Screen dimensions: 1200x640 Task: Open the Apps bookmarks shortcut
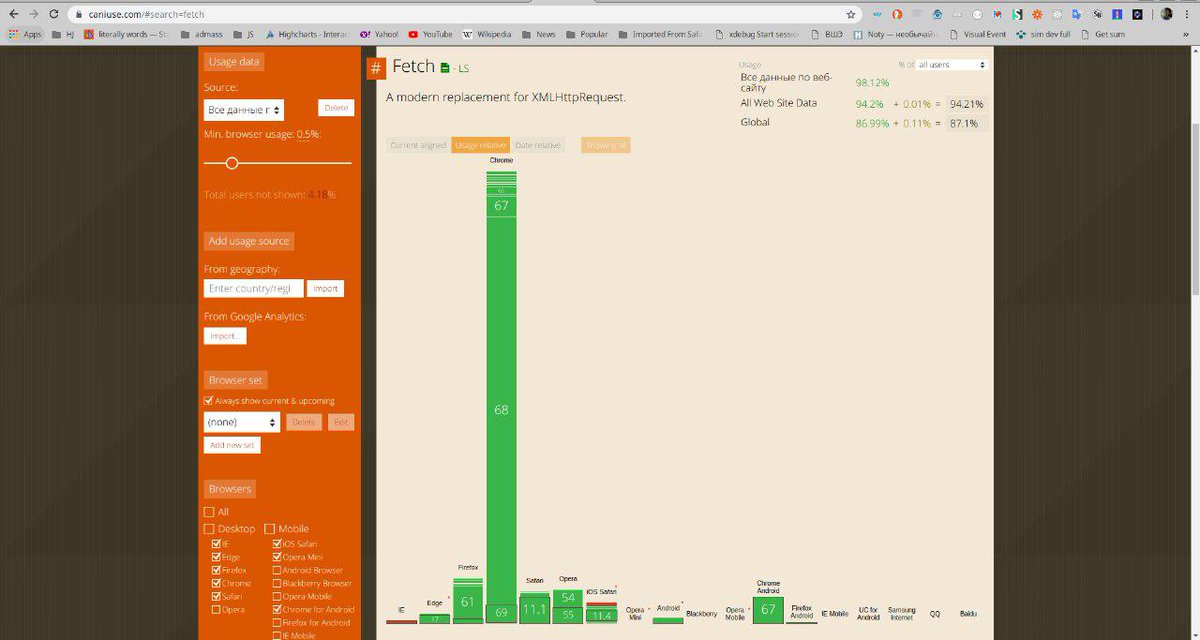tap(26, 34)
